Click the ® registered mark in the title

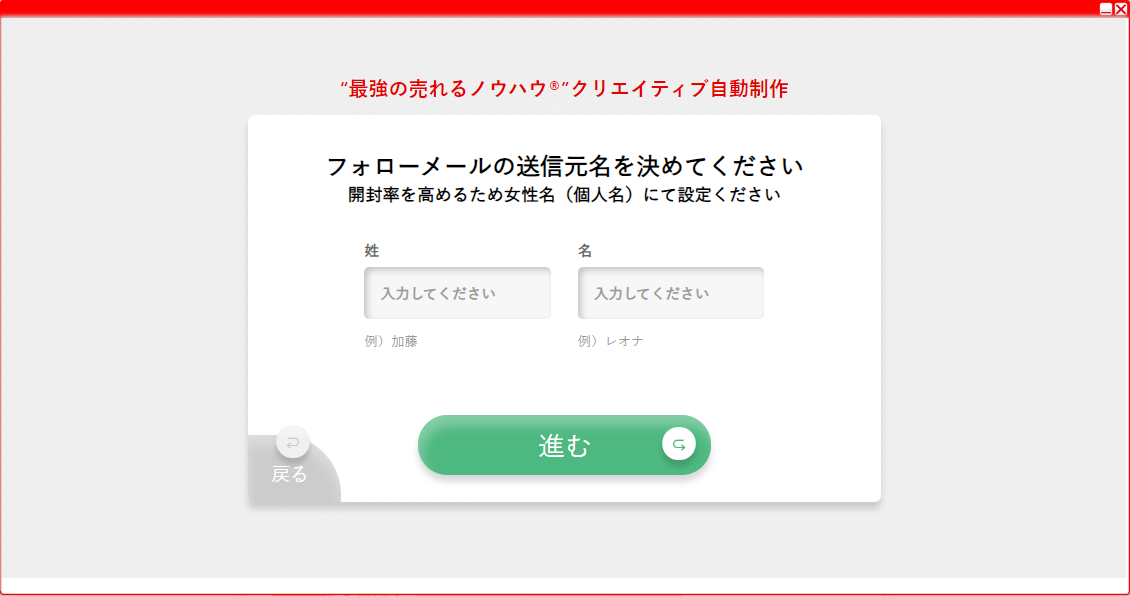point(554,86)
